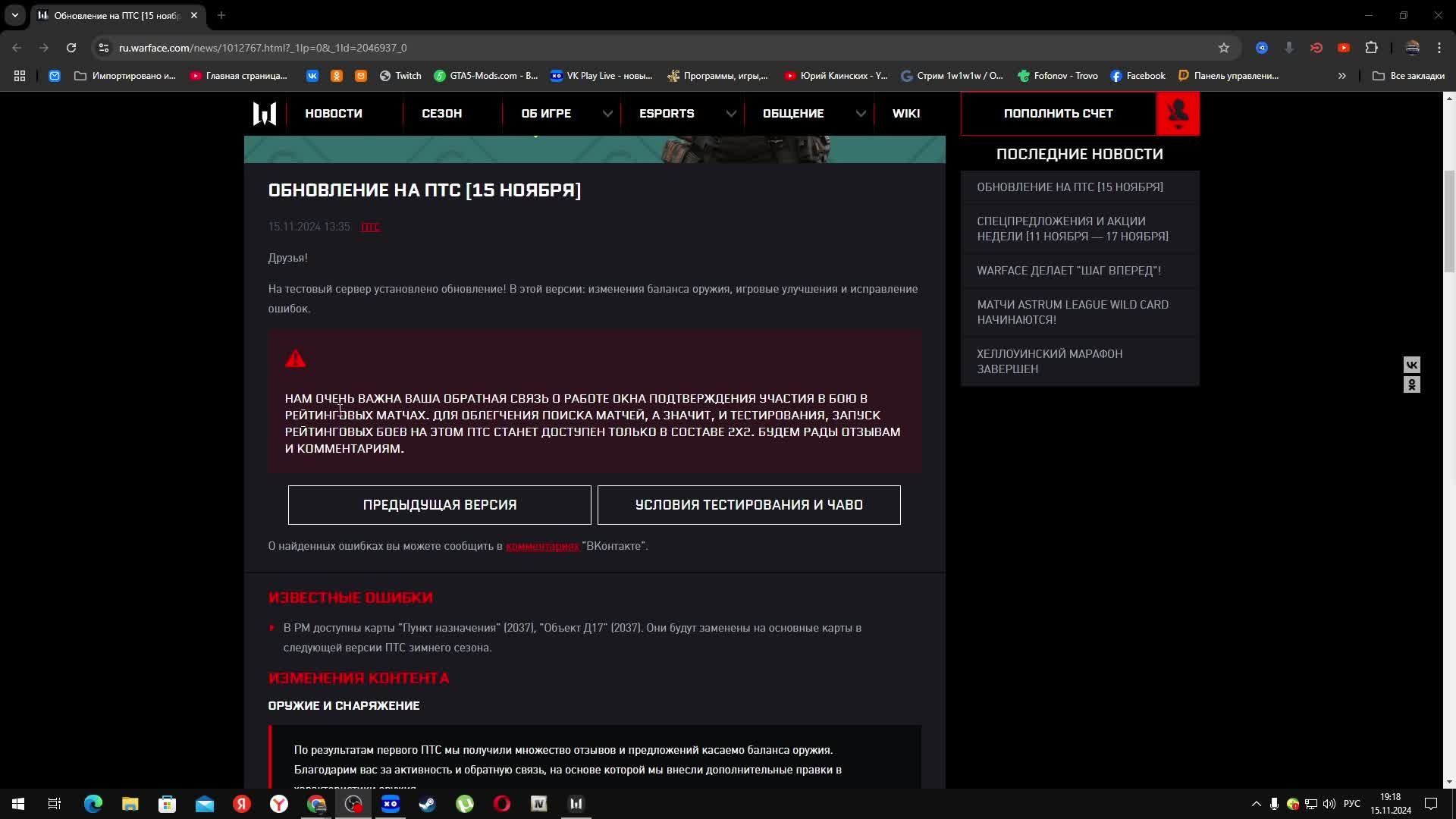Viewport: 1456px width, 819px height.
Task: Open the Chrome extensions puzzle icon
Action: [x=1371, y=48]
